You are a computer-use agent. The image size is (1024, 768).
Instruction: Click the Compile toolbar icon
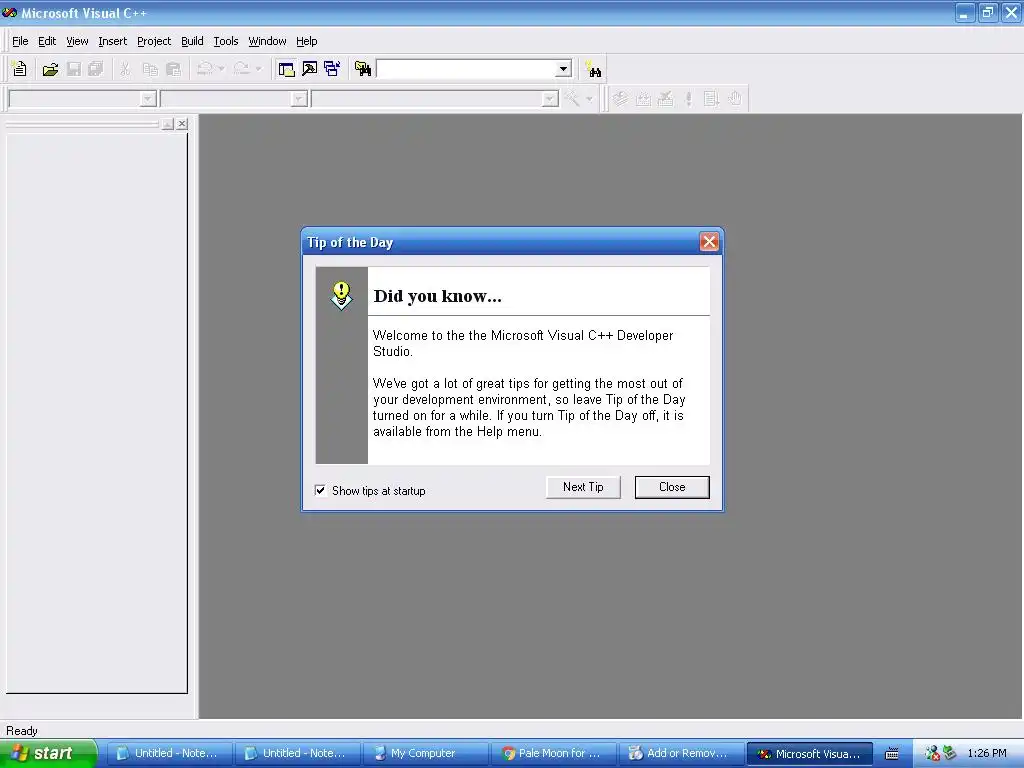(x=620, y=99)
